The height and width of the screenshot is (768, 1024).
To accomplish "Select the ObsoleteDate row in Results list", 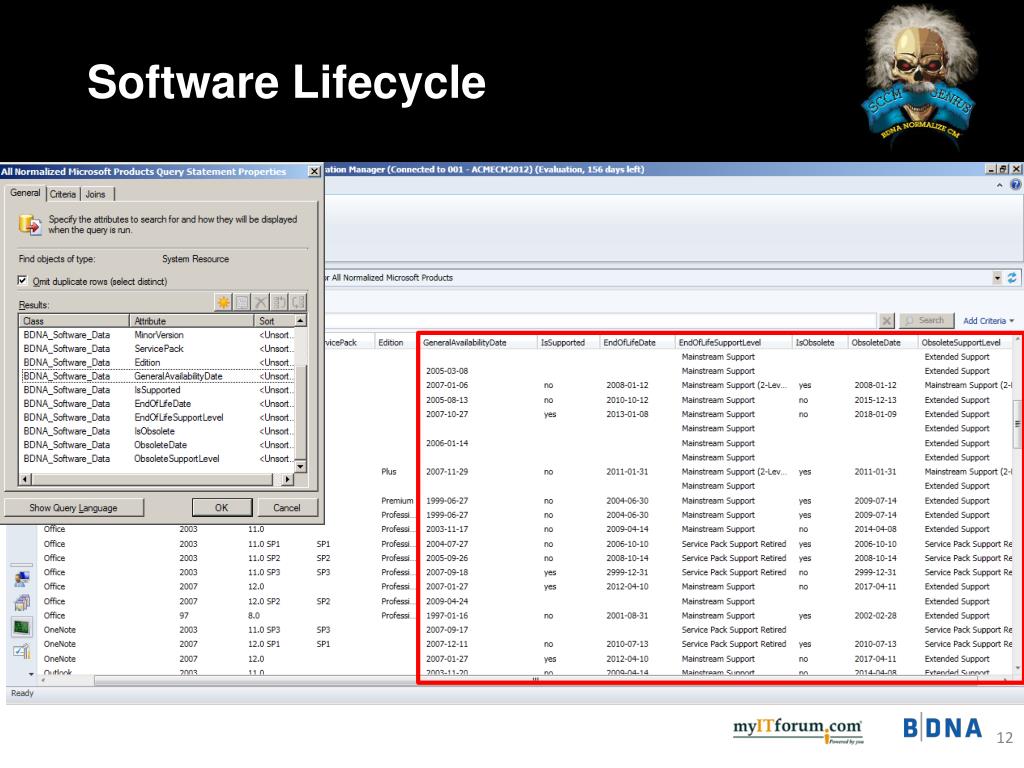I will coord(157,445).
